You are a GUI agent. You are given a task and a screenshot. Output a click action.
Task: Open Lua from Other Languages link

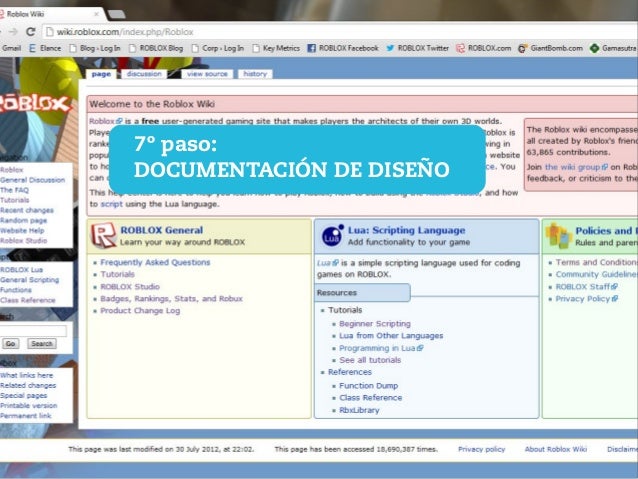391,336
